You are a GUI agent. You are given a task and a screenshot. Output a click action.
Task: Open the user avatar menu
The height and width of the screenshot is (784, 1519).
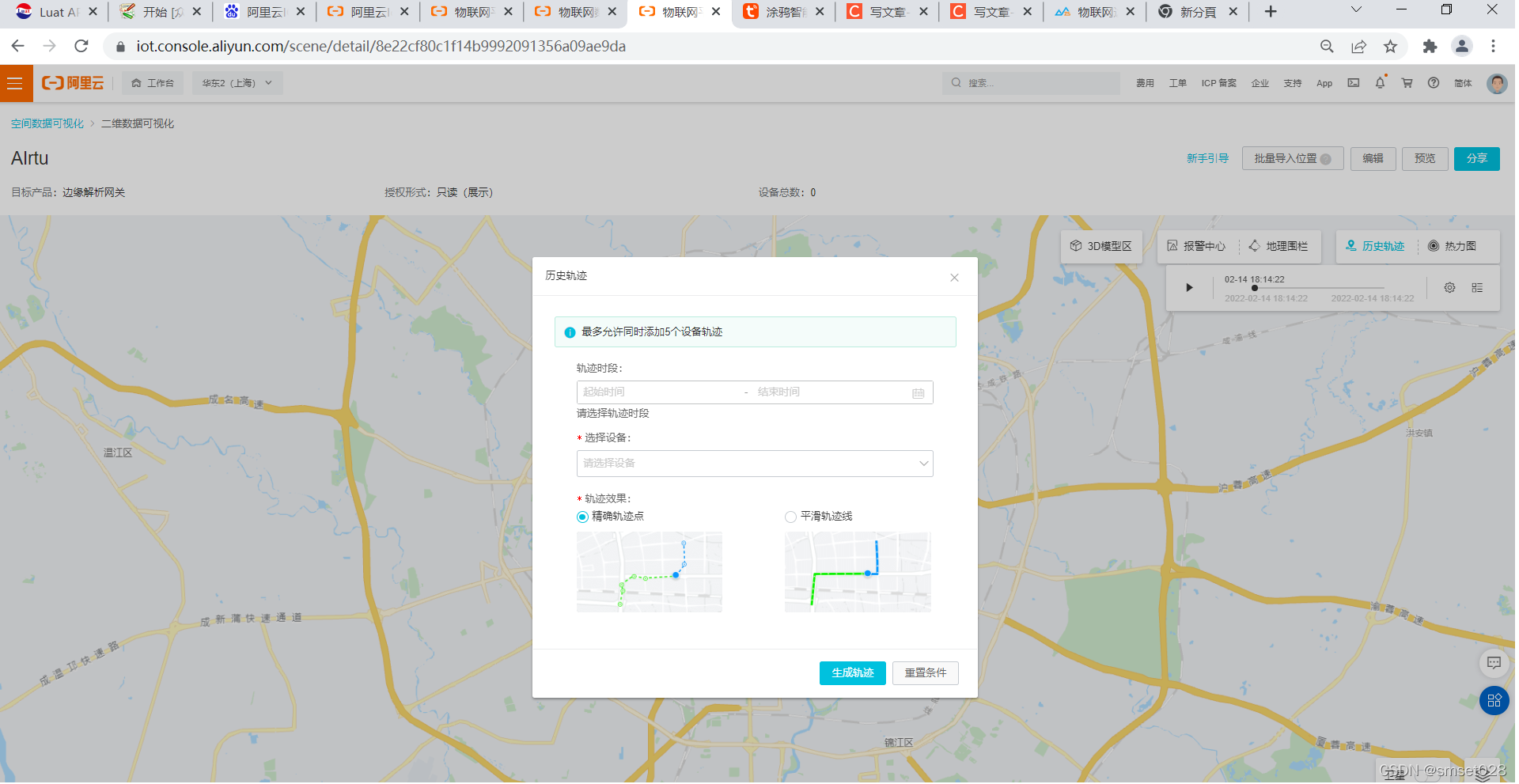pos(1497,83)
